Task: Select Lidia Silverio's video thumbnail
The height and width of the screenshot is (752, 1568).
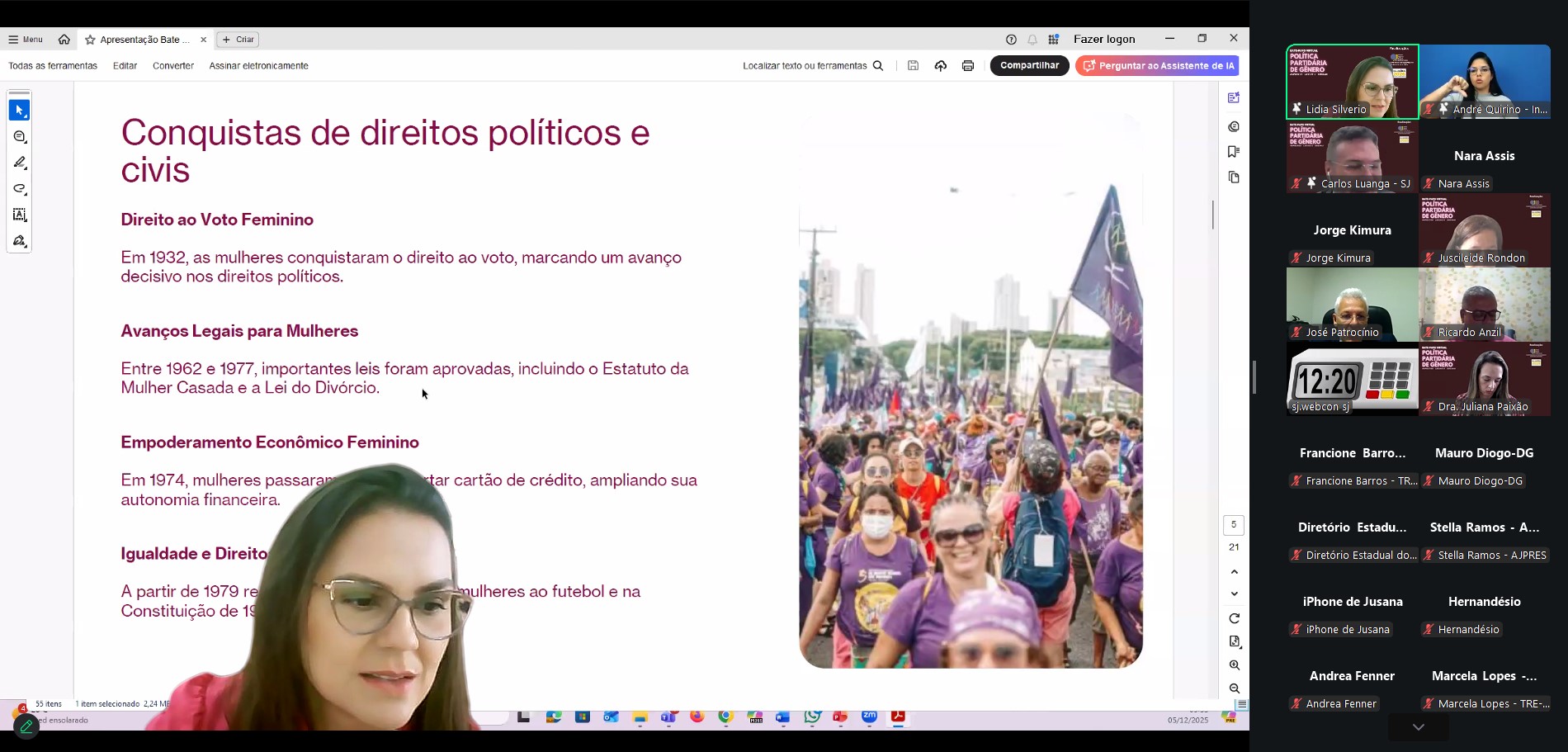Action: 1352,82
